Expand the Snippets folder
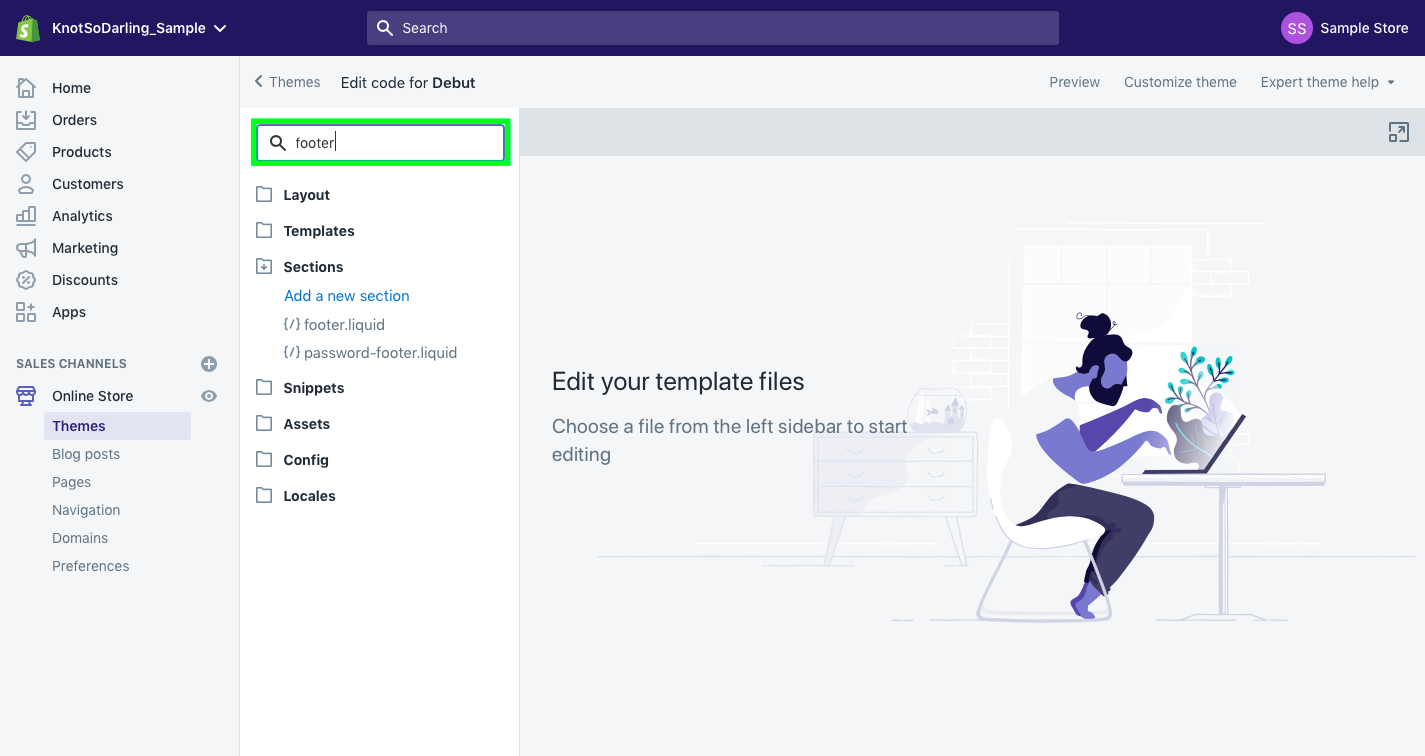 point(300,388)
